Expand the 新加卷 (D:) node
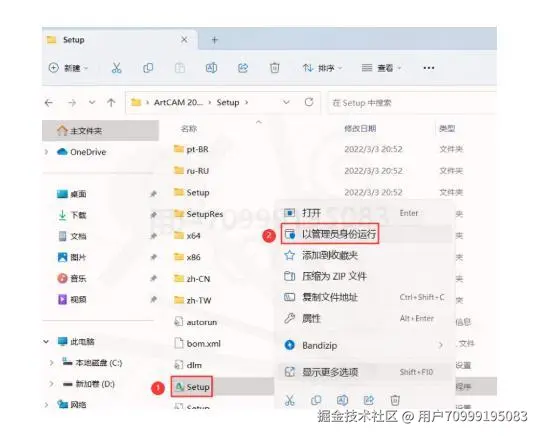540x436 pixels. 52,384
